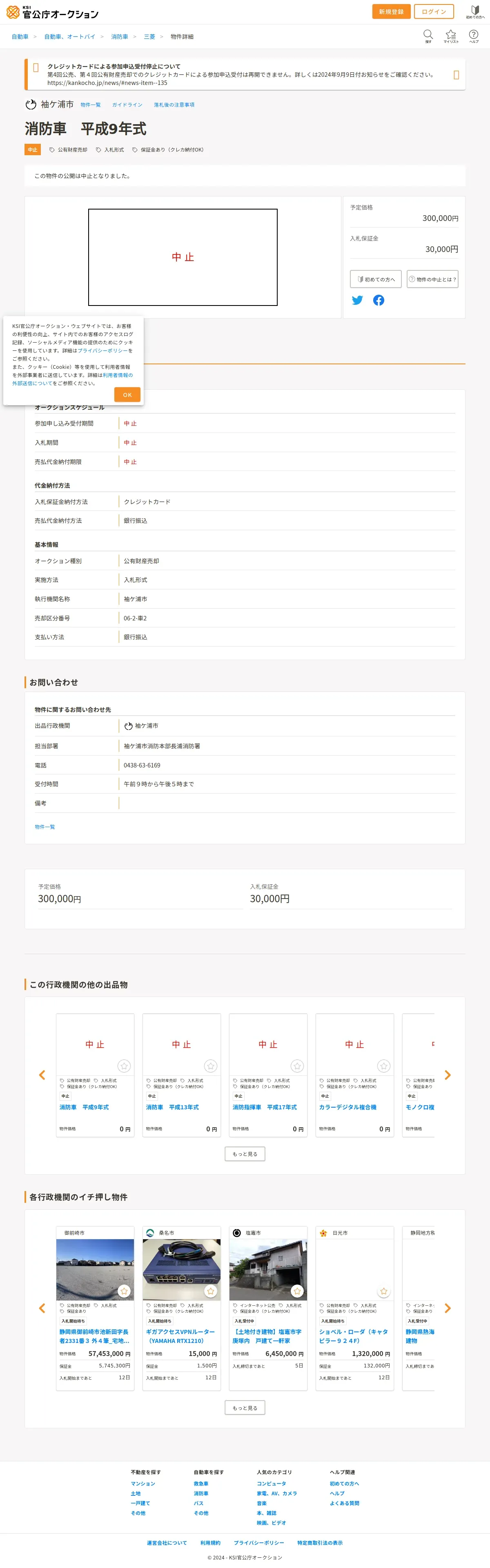Dismiss the credit card notice banner
Image resolution: width=490 pixels, height=1568 pixels.
pos(456,75)
